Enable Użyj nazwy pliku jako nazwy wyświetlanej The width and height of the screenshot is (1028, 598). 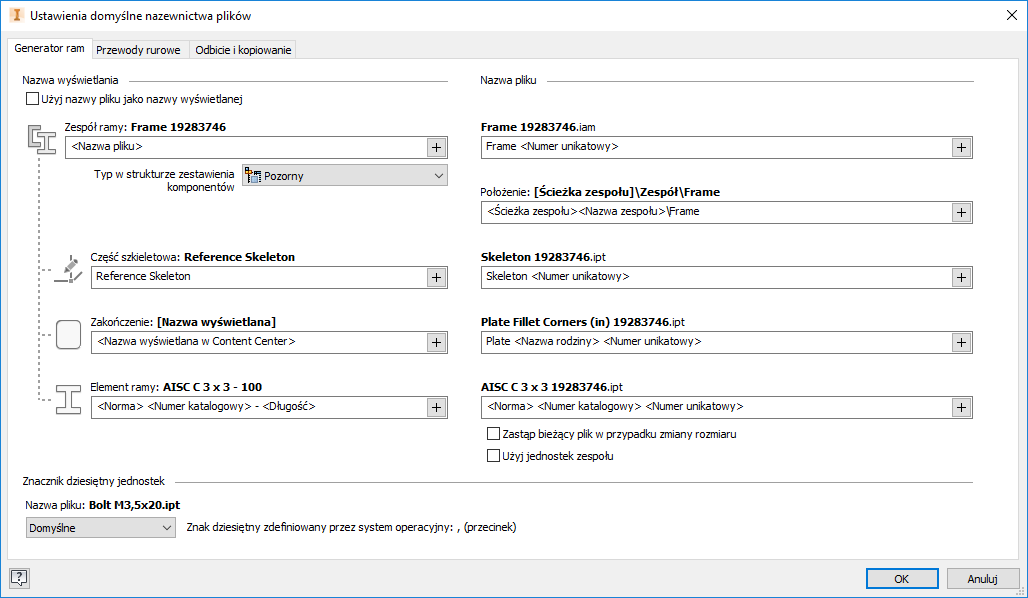[x=32, y=100]
